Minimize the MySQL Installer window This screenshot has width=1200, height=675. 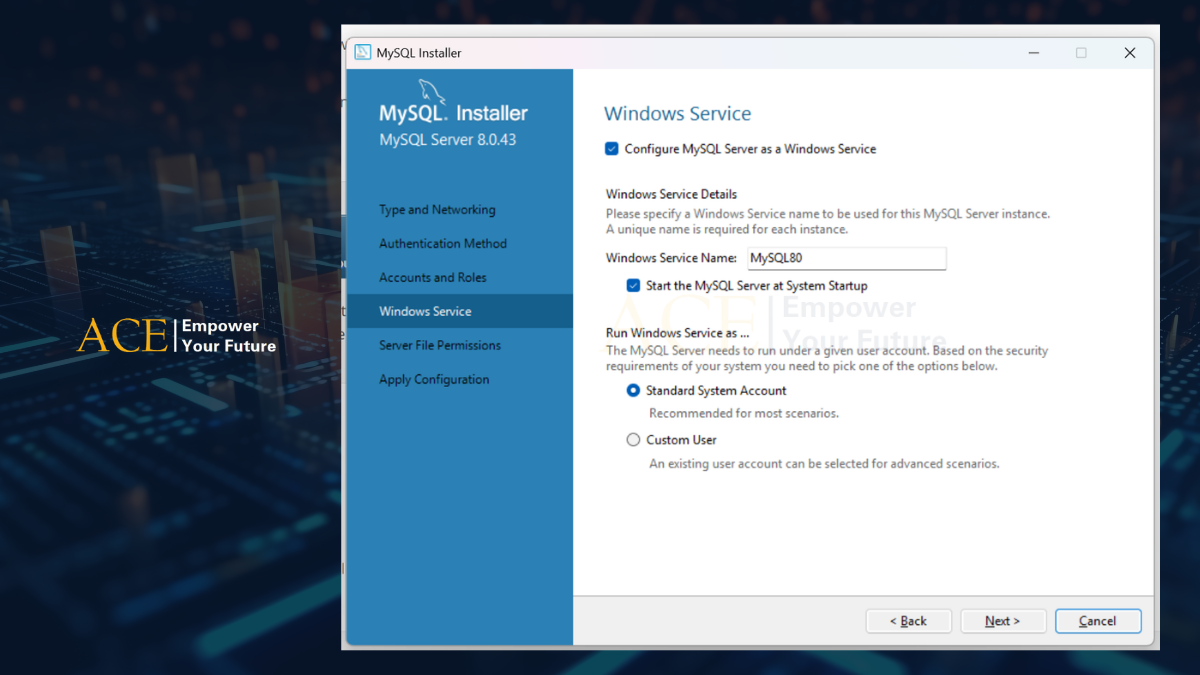[x=1032, y=53]
